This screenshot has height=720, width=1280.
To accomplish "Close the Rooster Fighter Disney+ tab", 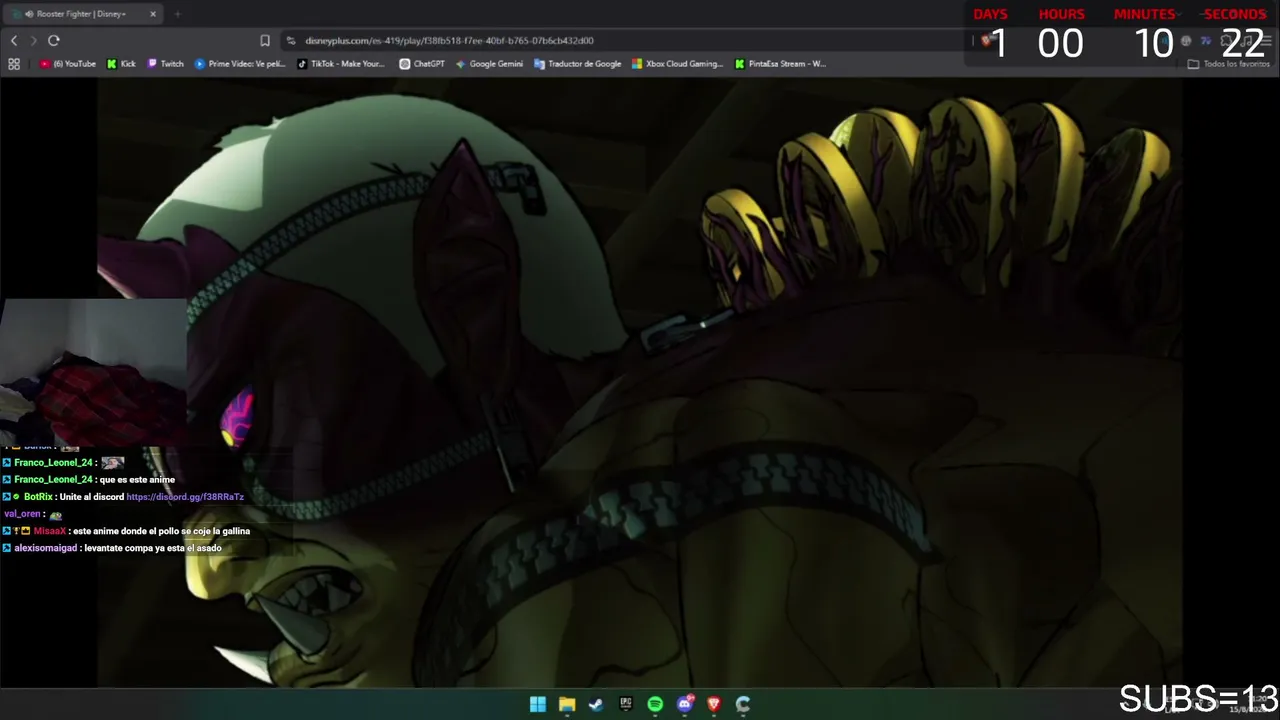I will [153, 14].
